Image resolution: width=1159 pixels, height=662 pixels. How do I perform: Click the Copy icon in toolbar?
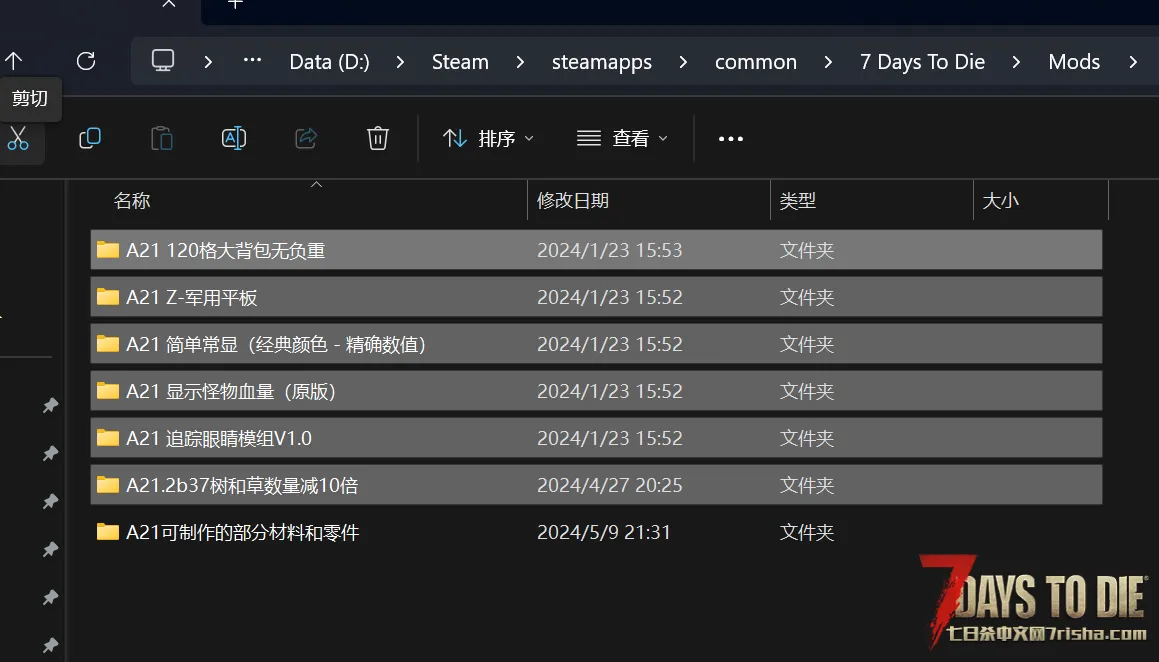click(x=90, y=139)
